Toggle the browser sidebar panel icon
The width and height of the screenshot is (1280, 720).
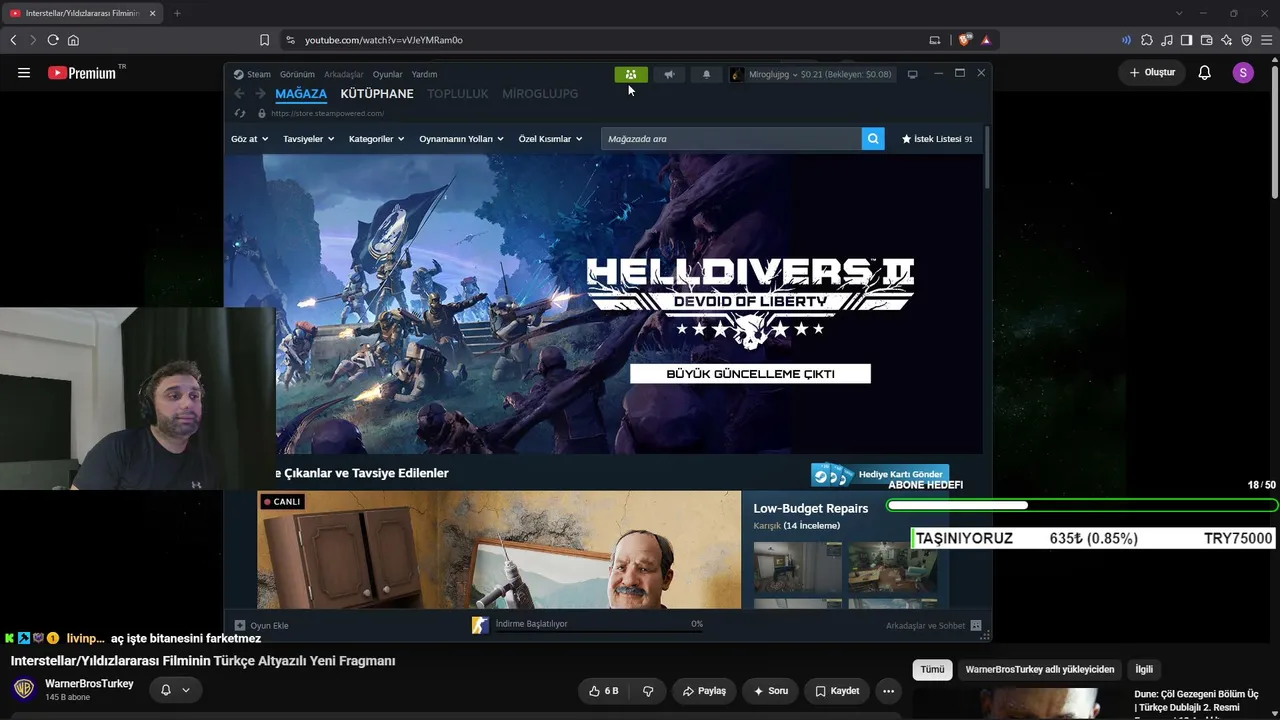1186,40
